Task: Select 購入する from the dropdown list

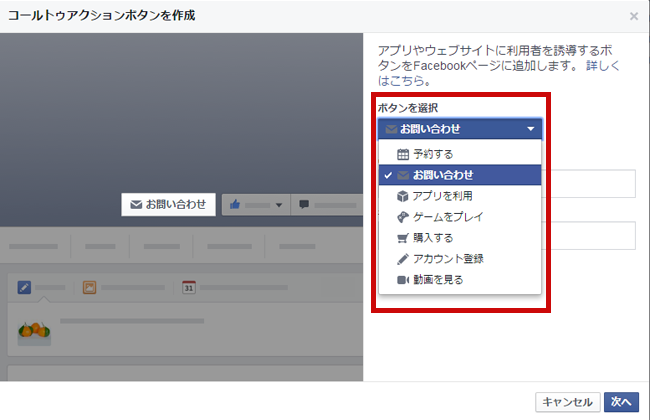Action: click(x=460, y=238)
